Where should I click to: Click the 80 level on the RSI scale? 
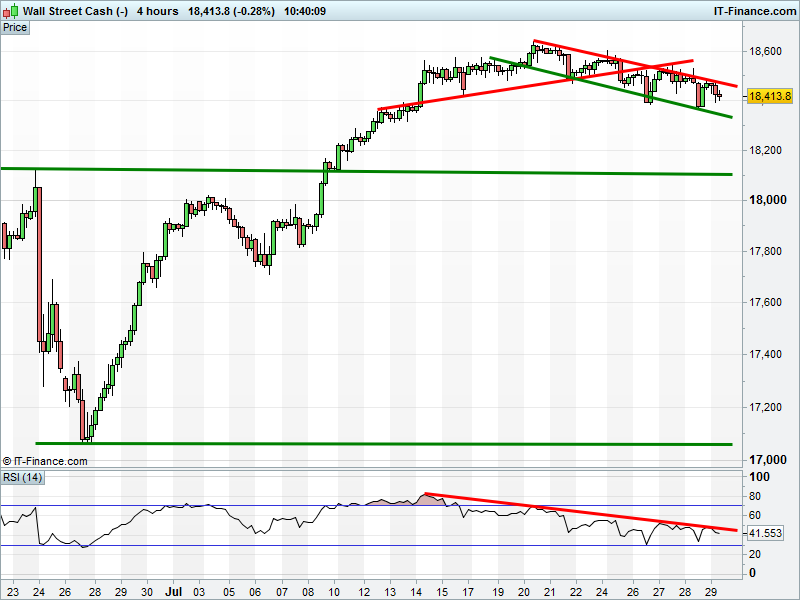click(755, 496)
